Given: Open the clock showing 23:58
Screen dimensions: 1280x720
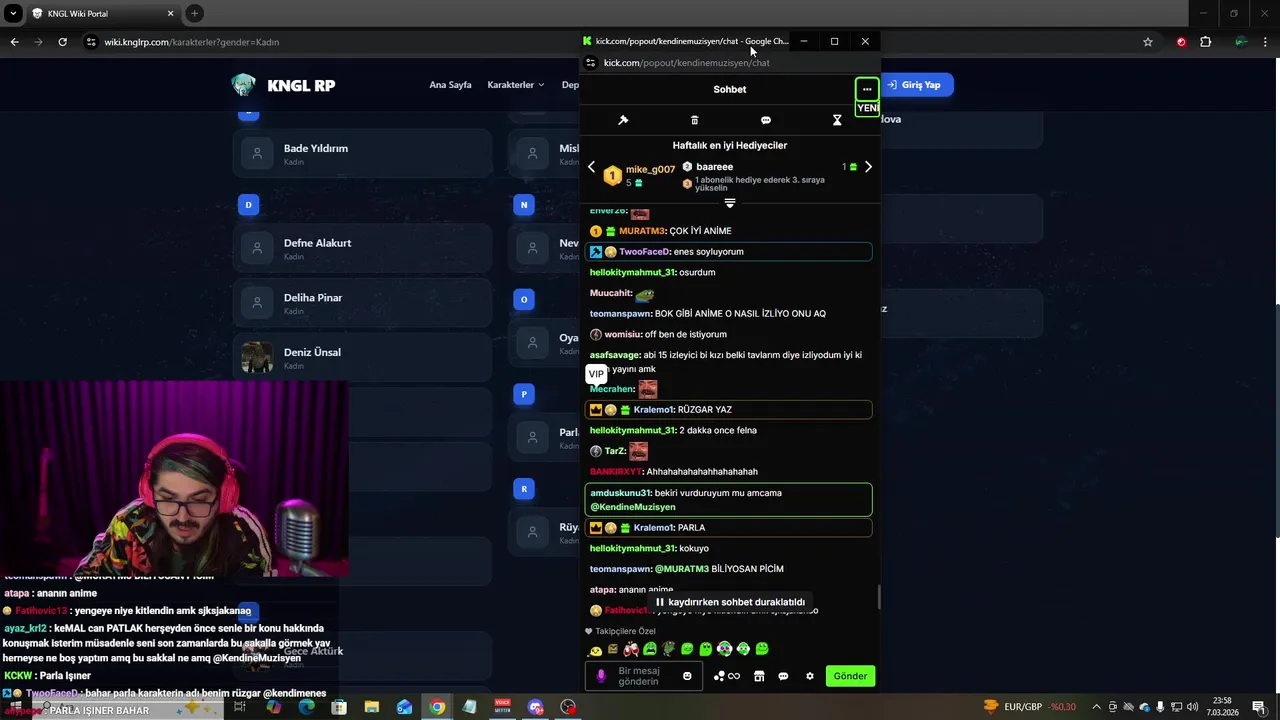Looking at the screenshot, I should (1222, 707).
